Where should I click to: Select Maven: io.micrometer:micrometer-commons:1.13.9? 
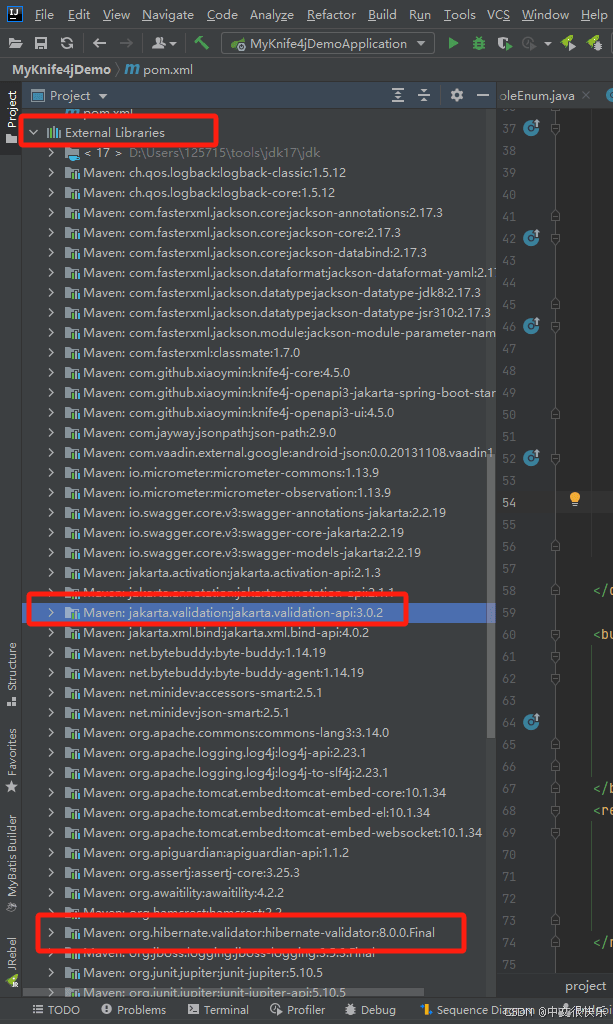click(231, 473)
